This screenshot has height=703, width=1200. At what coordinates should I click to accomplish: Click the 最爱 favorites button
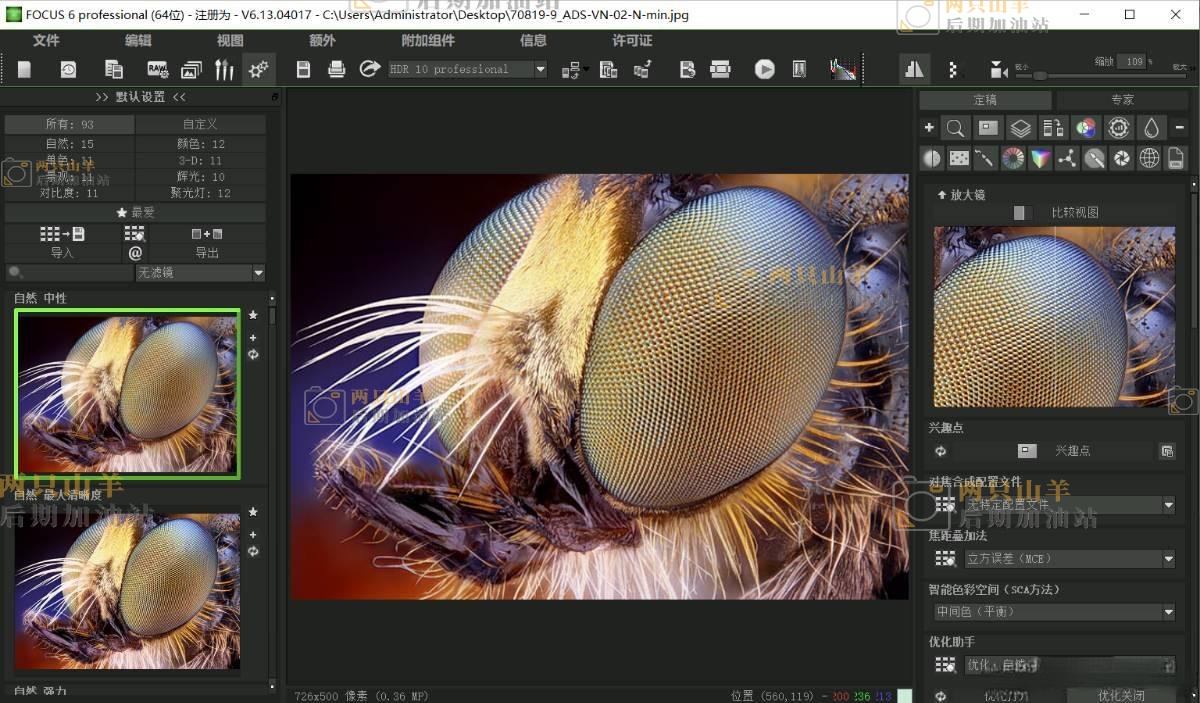(x=135, y=213)
